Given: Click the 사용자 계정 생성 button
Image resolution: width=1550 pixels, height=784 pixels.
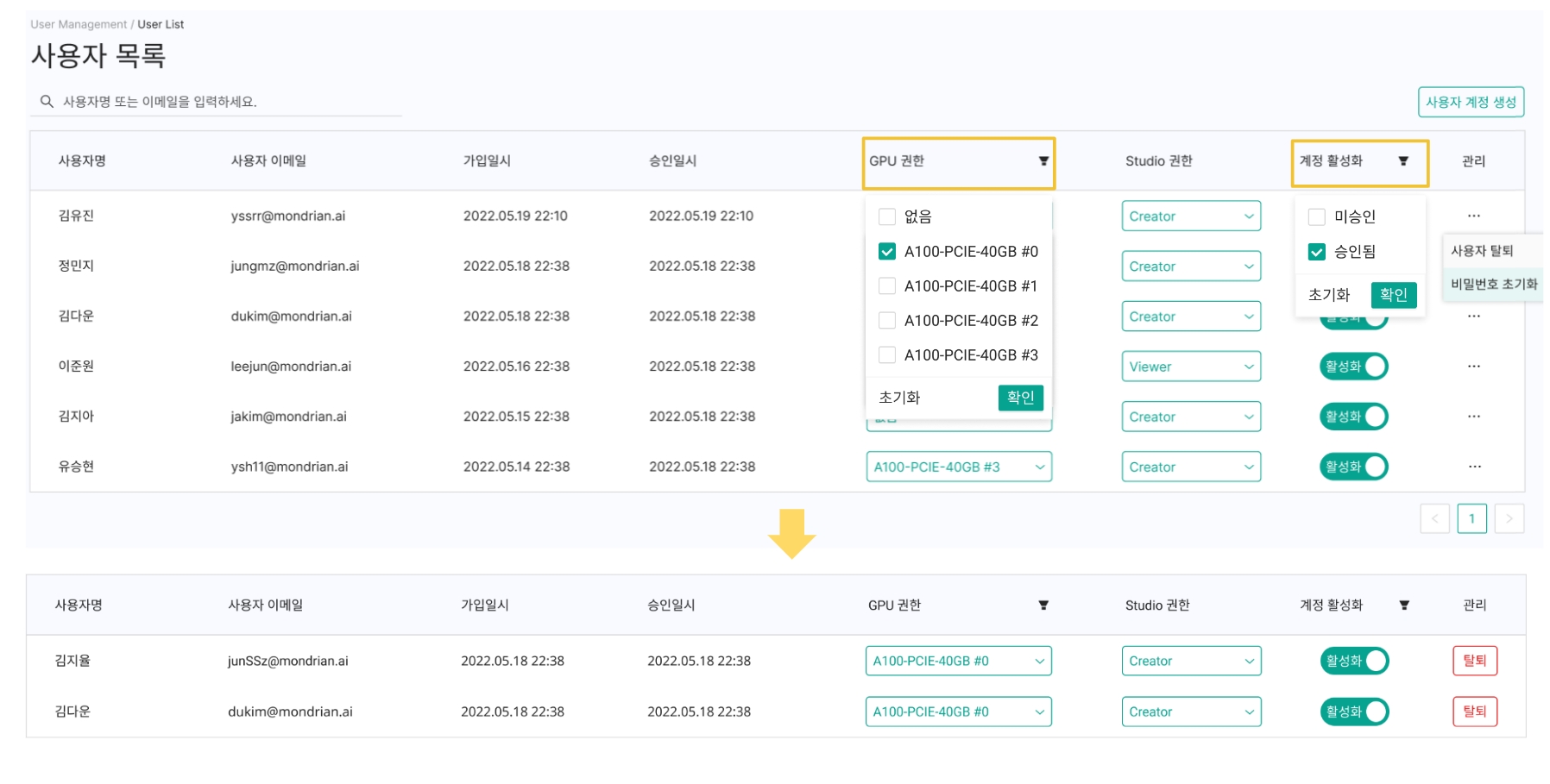Looking at the screenshot, I should coord(1470,102).
